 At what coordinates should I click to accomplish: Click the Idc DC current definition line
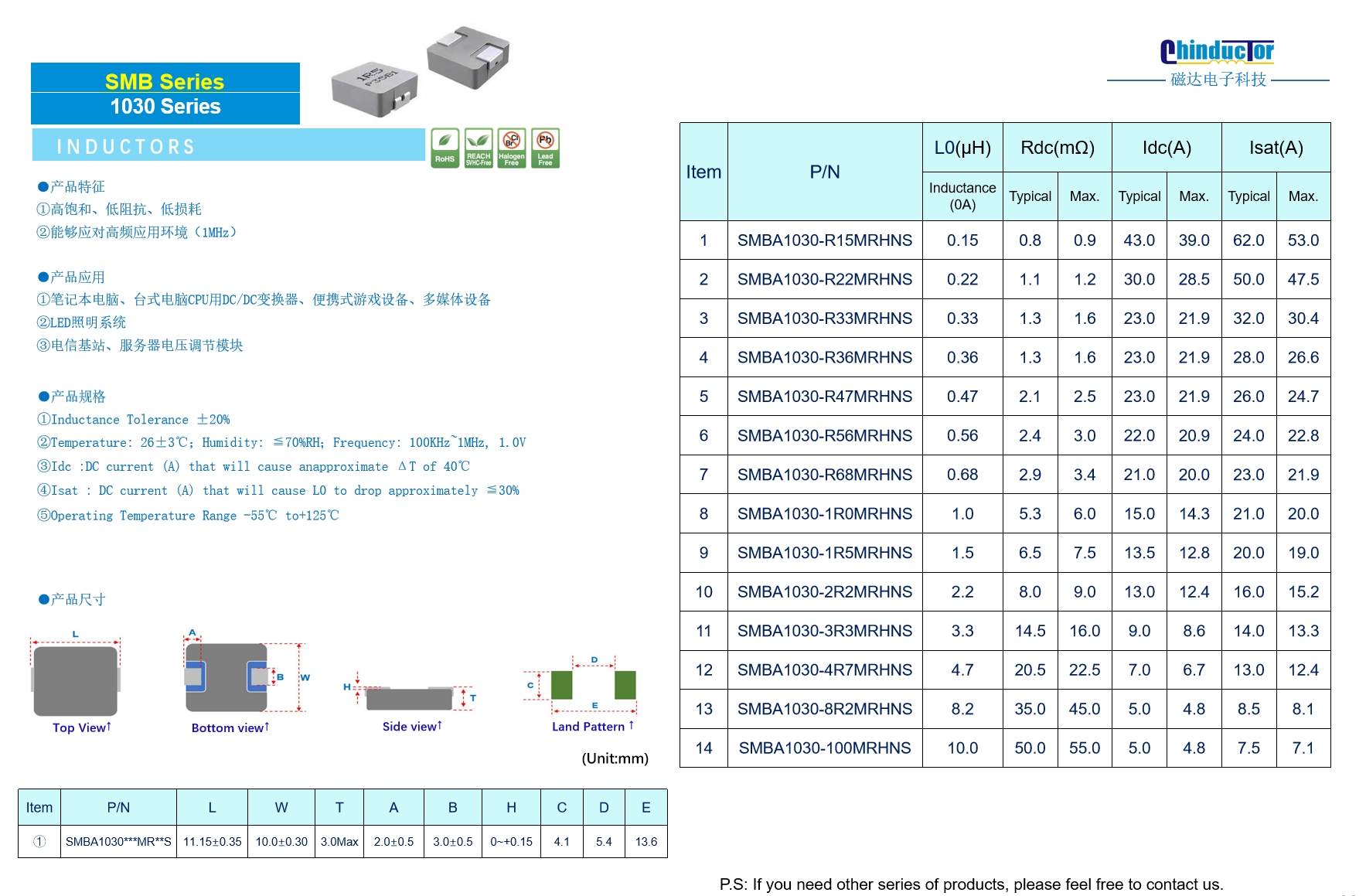tap(253, 467)
